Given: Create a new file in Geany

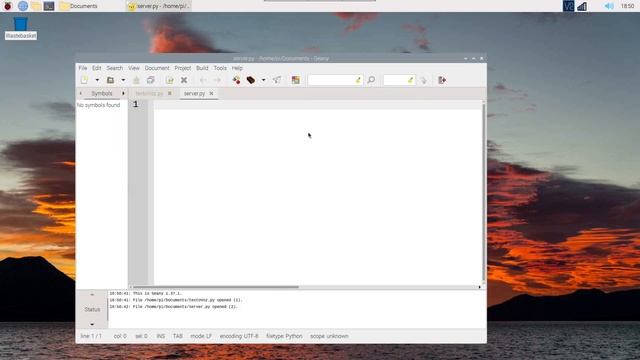Looking at the screenshot, I should (x=84, y=80).
